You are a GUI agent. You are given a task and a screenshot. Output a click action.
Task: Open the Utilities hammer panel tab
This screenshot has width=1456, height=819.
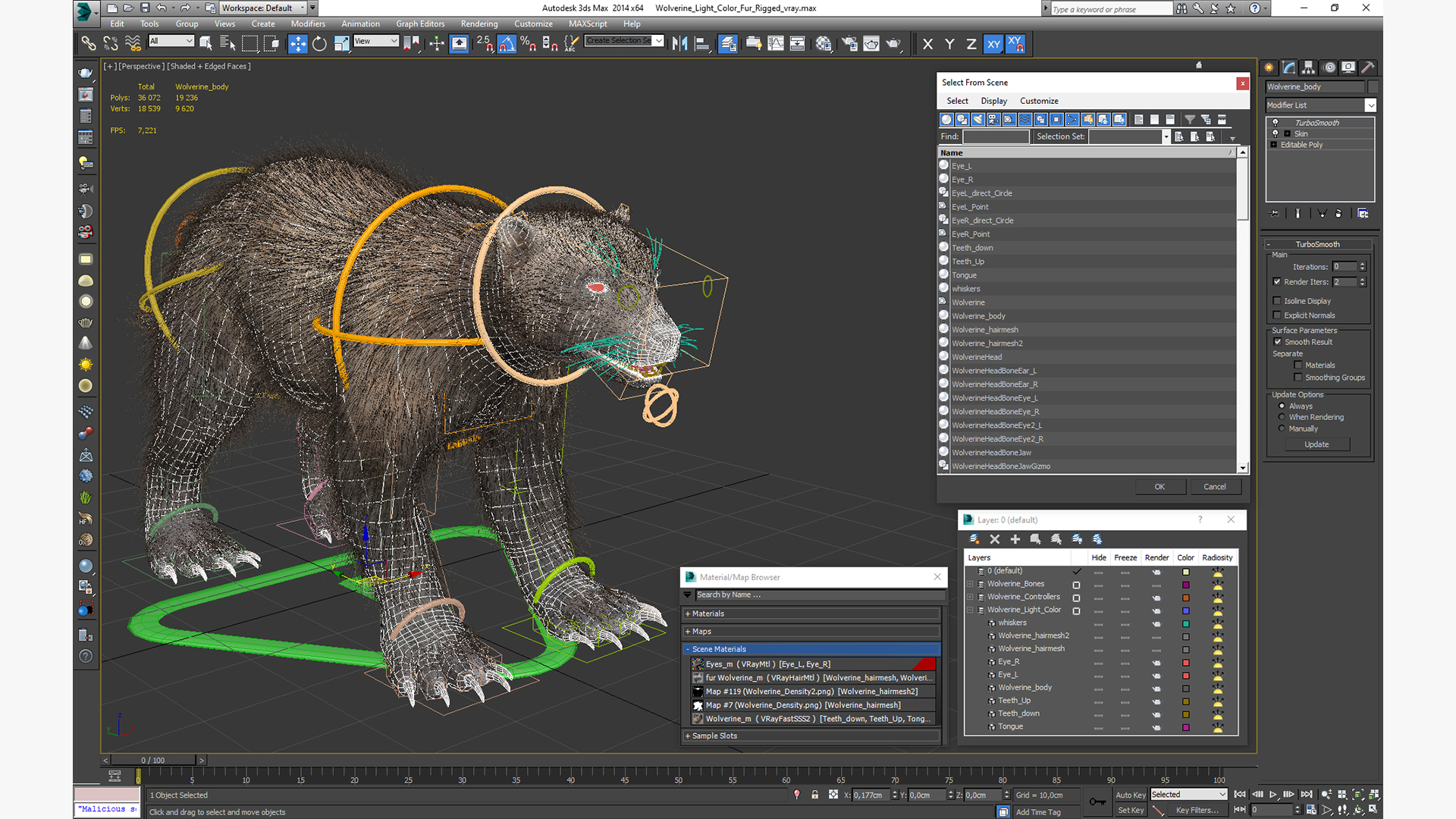[1368, 67]
